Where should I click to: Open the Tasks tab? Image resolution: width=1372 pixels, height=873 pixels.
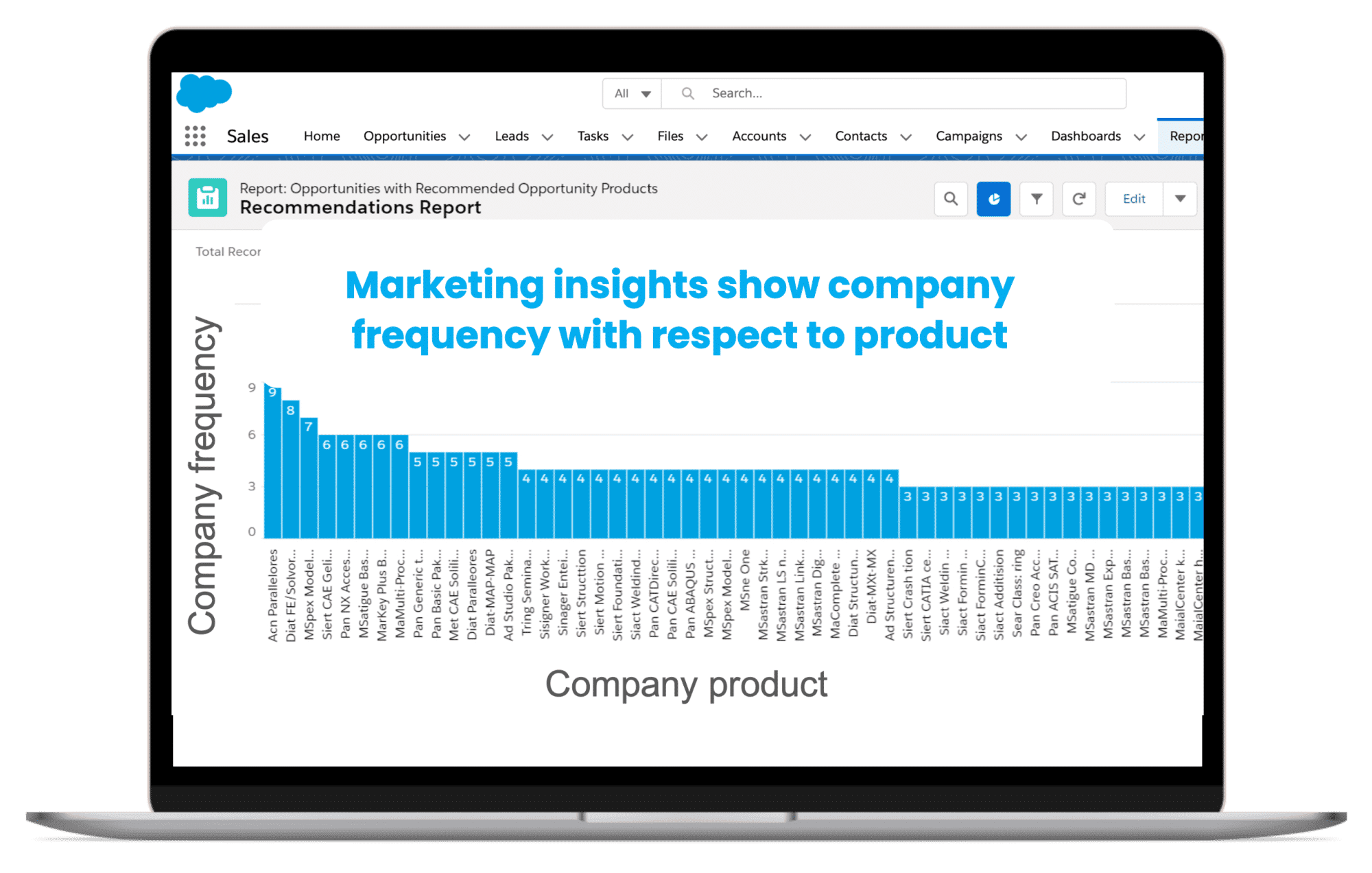593,136
